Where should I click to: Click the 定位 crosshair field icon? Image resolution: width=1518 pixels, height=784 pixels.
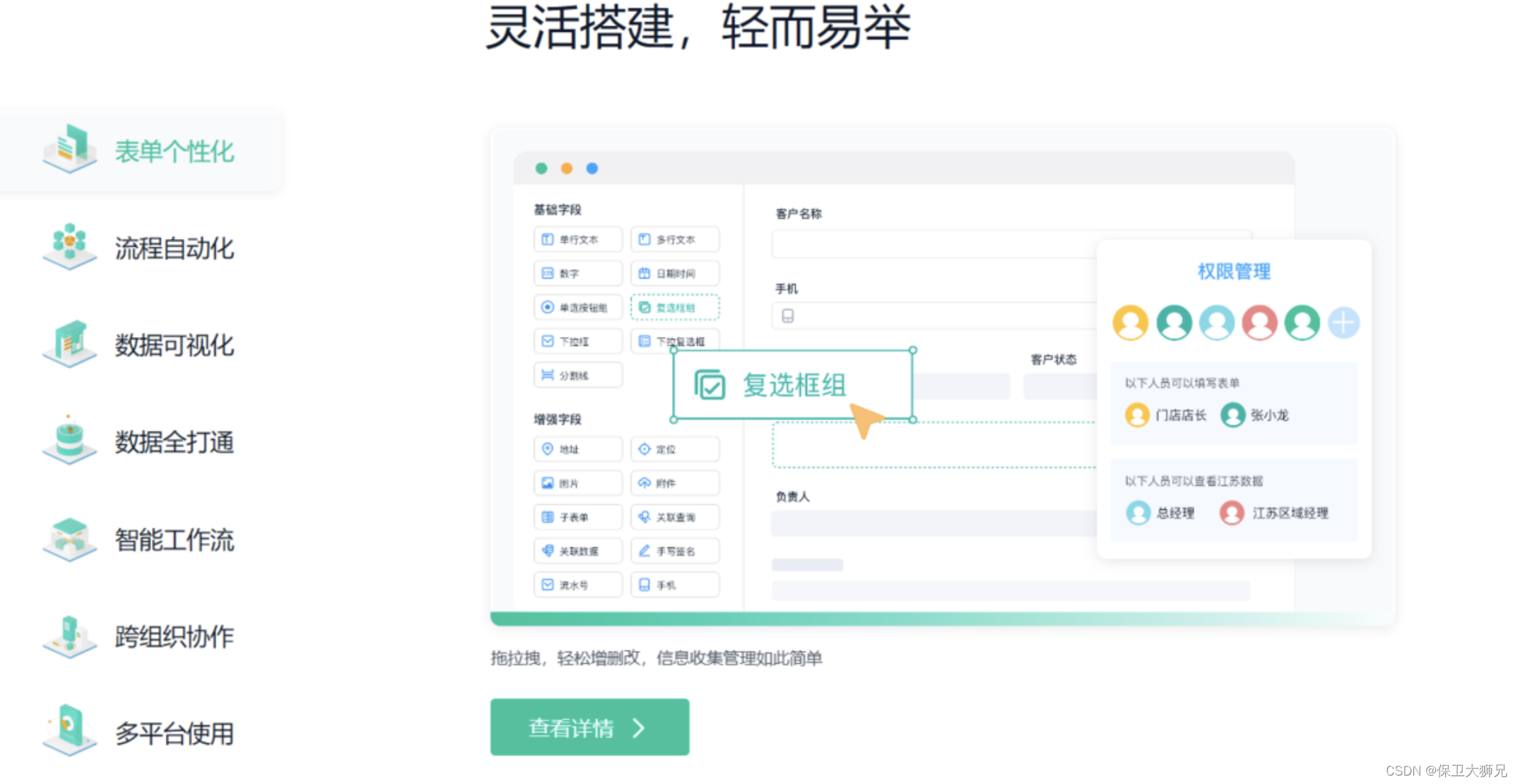pos(644,449)
